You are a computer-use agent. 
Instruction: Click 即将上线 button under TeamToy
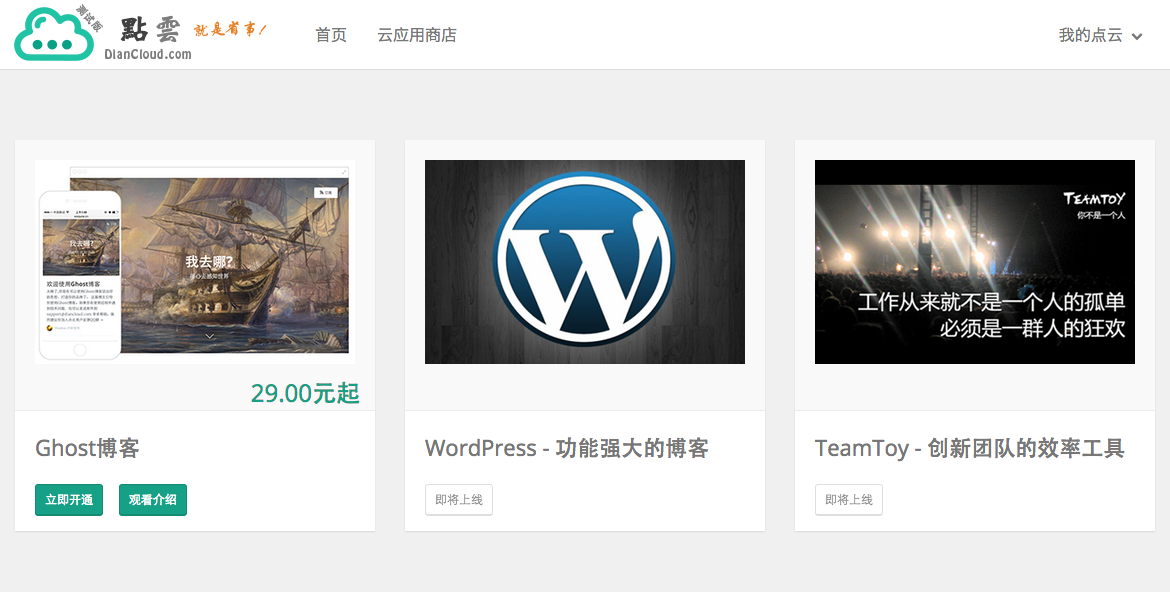point(848,499)
